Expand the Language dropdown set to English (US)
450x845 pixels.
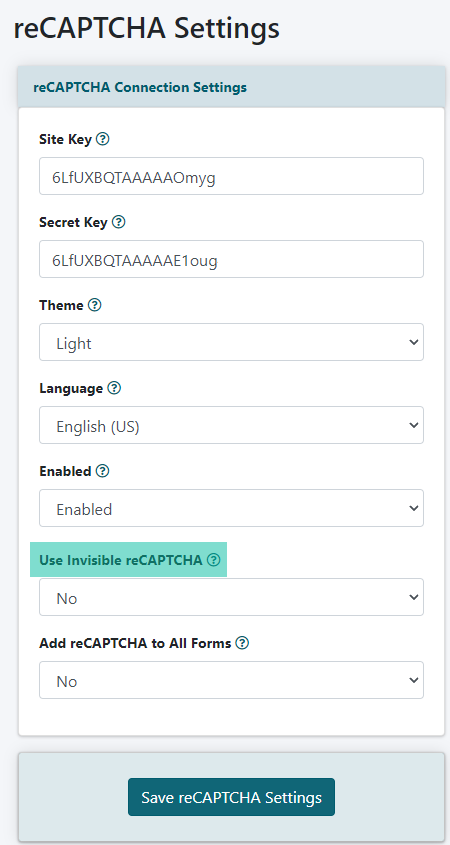point(231,425)
